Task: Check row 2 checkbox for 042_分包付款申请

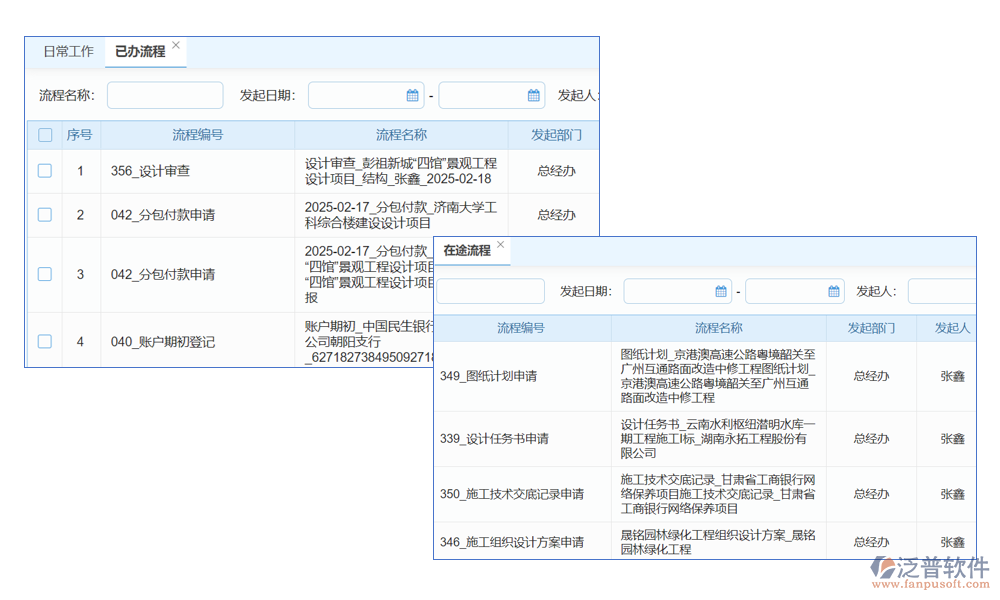Action: pyautogui.click(x=45, y=215)
